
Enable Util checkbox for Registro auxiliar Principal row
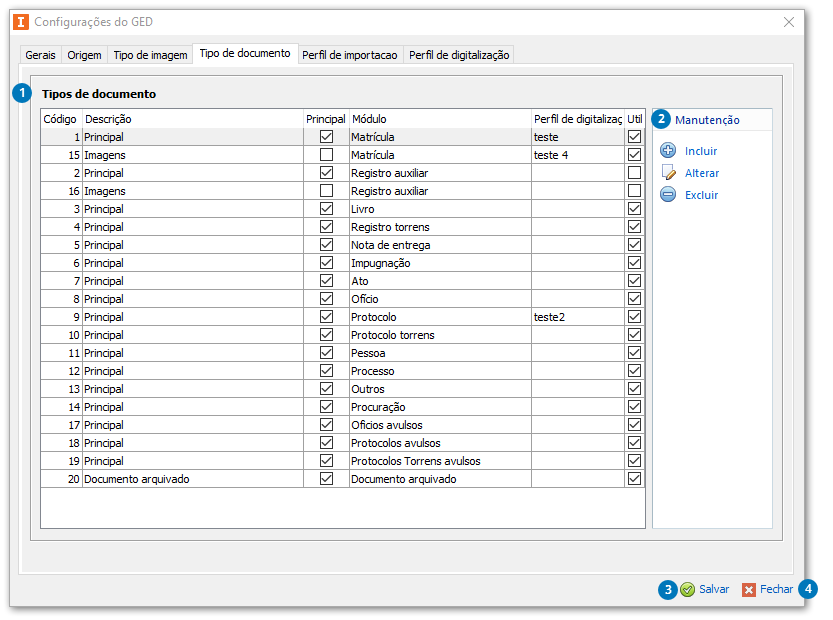[634, 173]
